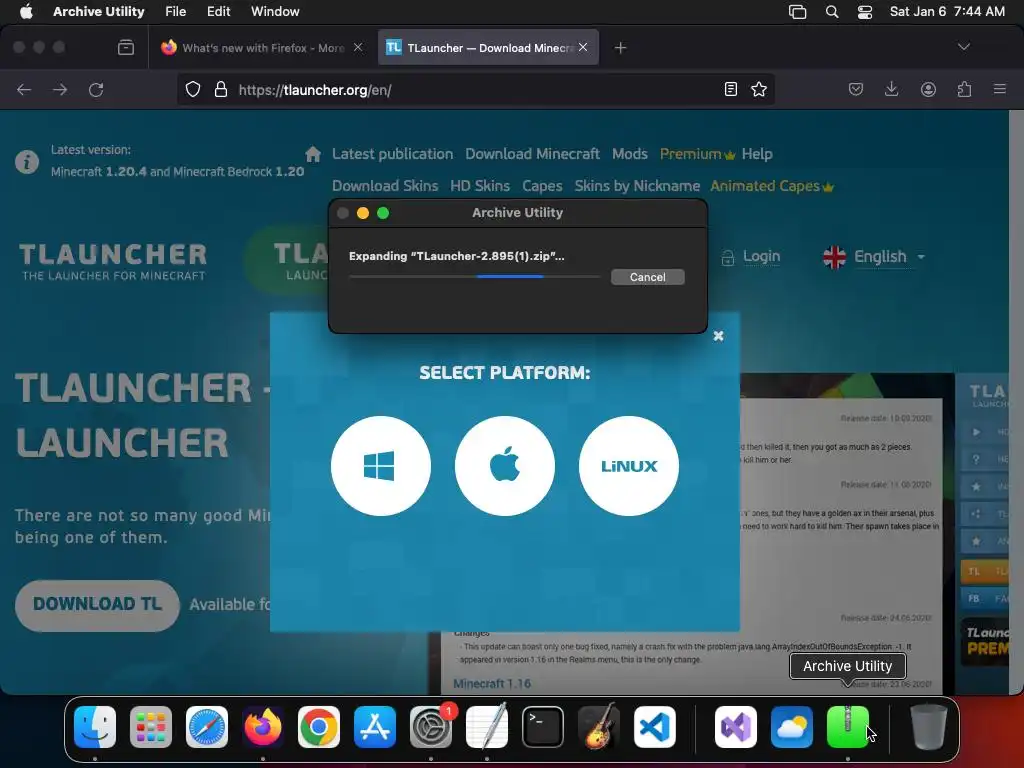Open Stage Manager icon in menu bar
The height and width of the screenshot is (768, 1024).
[797, 12]
